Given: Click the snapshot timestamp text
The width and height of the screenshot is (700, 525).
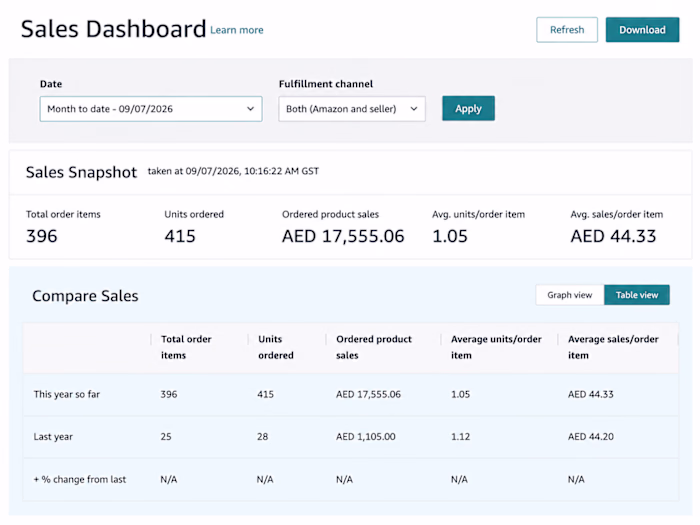Looking at the screenshot, I should [x=233, y=171].
